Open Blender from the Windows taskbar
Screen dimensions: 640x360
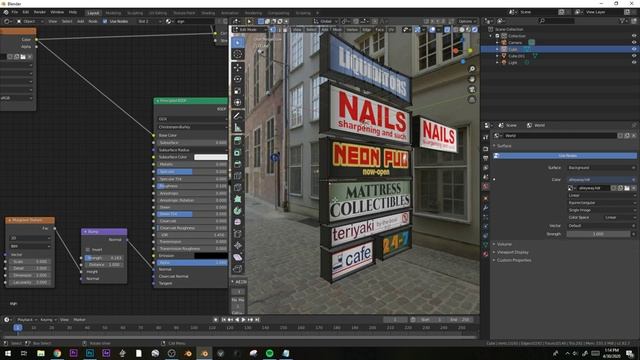tap(204, 353)
